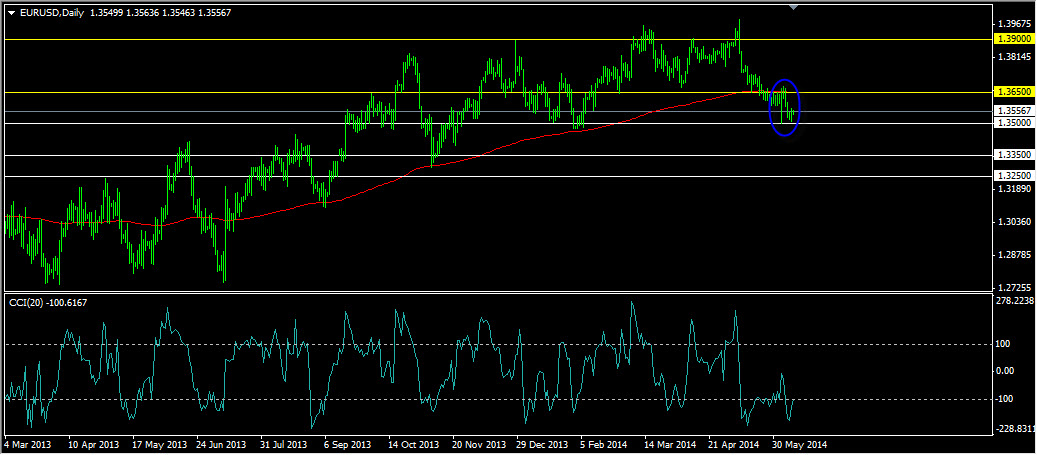
Task: Click the CCI(20) indicator label
Action: point(48,302)
